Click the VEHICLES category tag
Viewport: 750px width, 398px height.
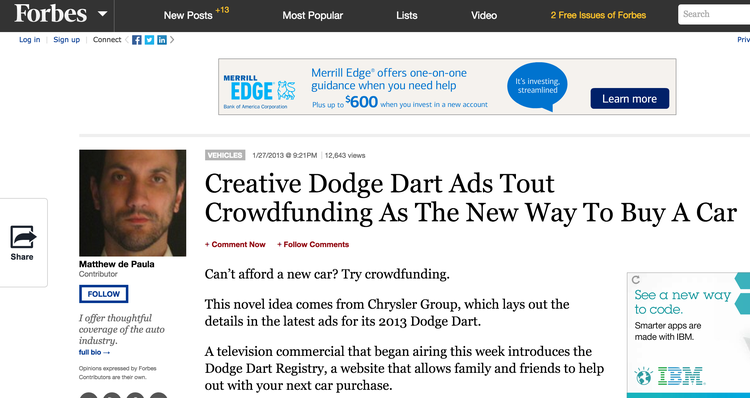pos(225,155)
